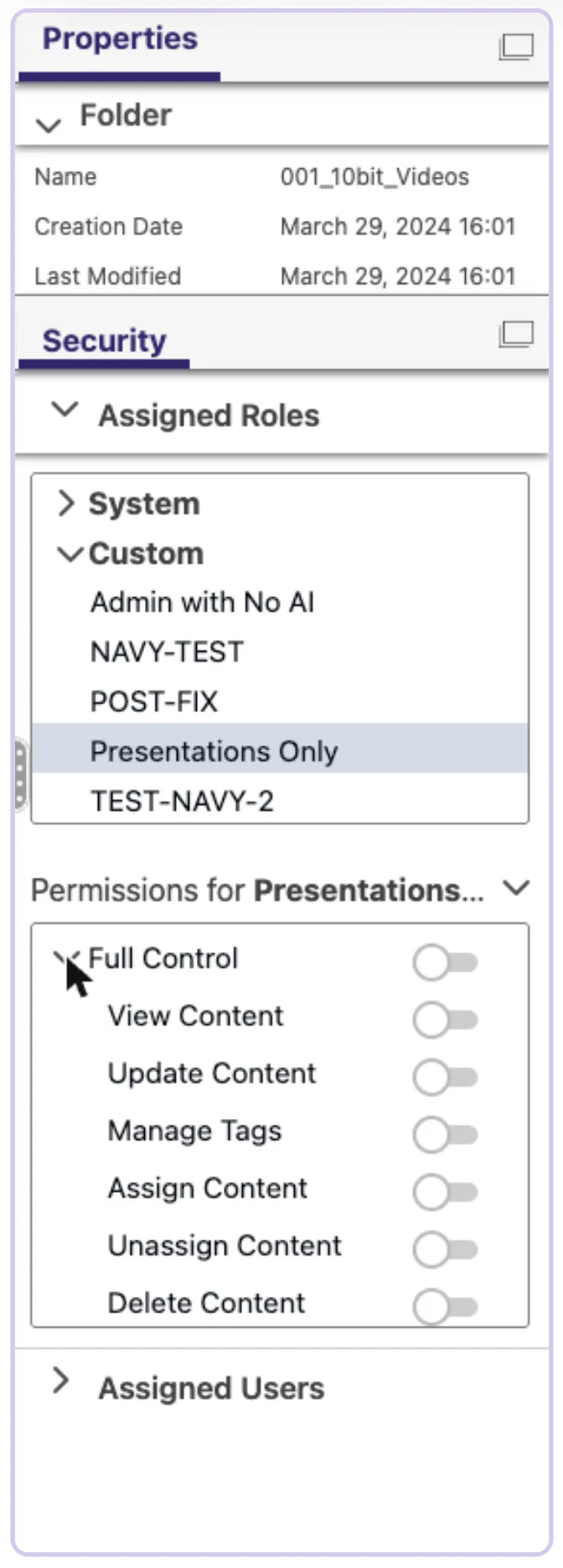This screenshot has width=563, height=1568.
Task: Turn on the View Content permission
Action: tap(445, 1020)
